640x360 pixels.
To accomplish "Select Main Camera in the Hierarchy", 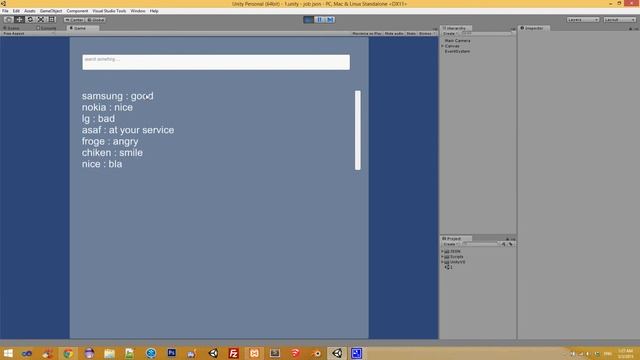I will coord(457,41).
